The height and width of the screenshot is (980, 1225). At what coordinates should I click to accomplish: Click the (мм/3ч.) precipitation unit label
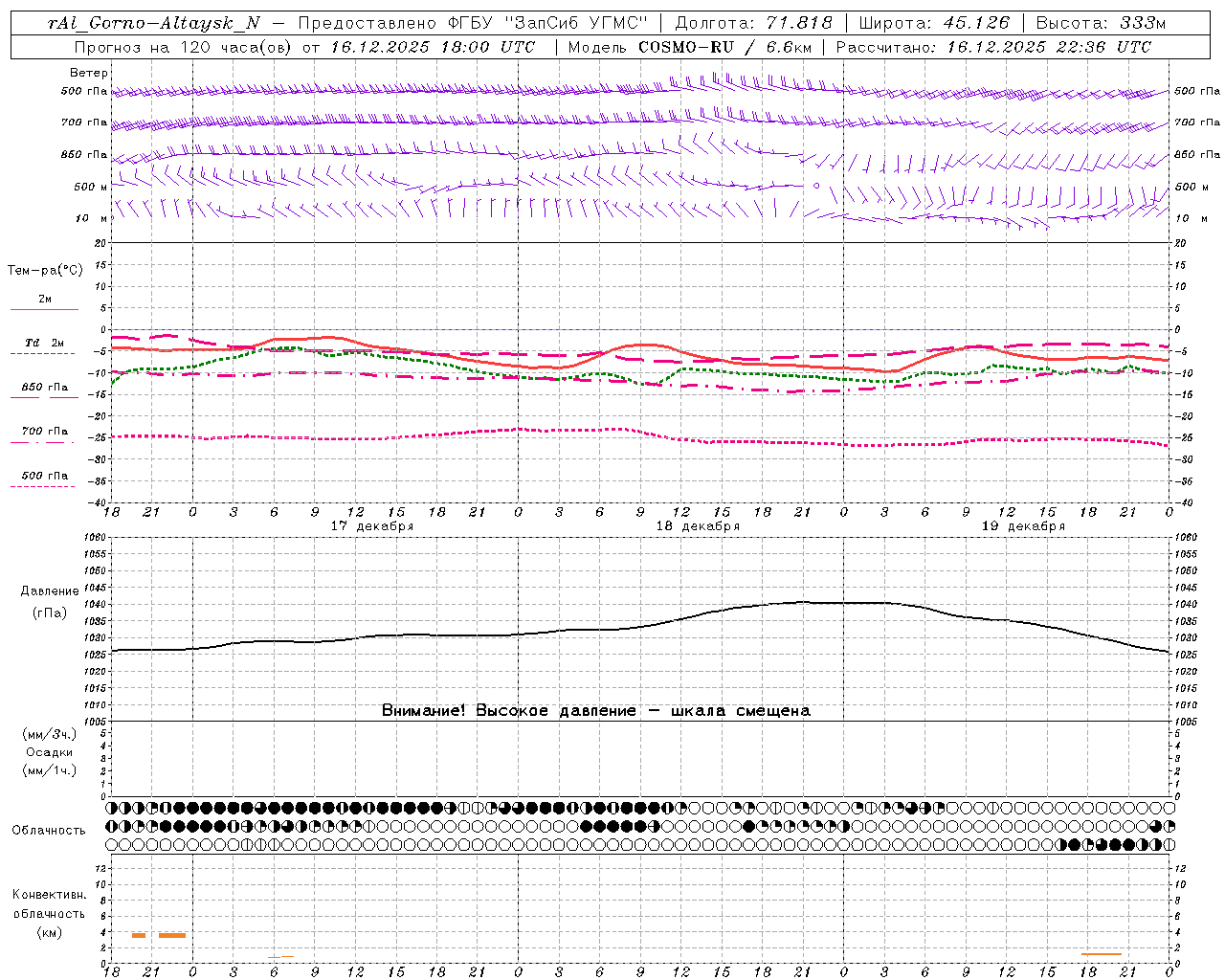(50, 734)
